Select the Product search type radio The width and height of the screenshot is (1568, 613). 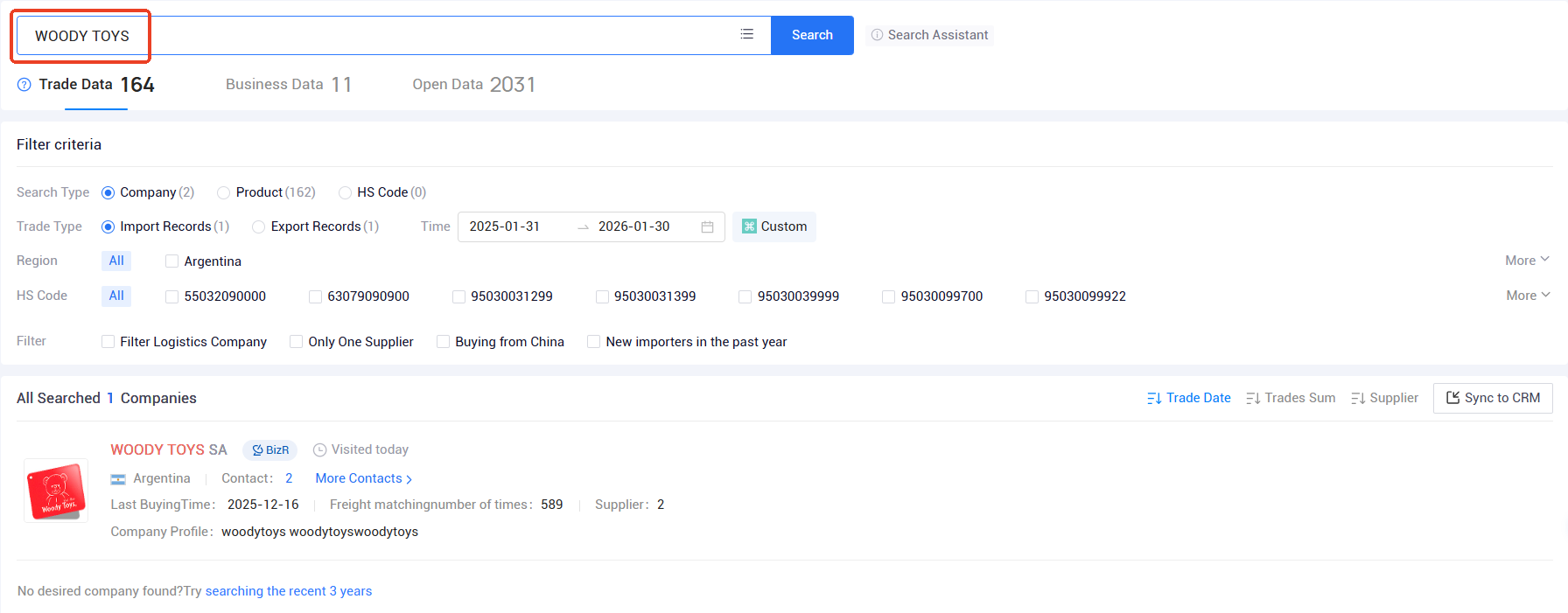point(223,192)
